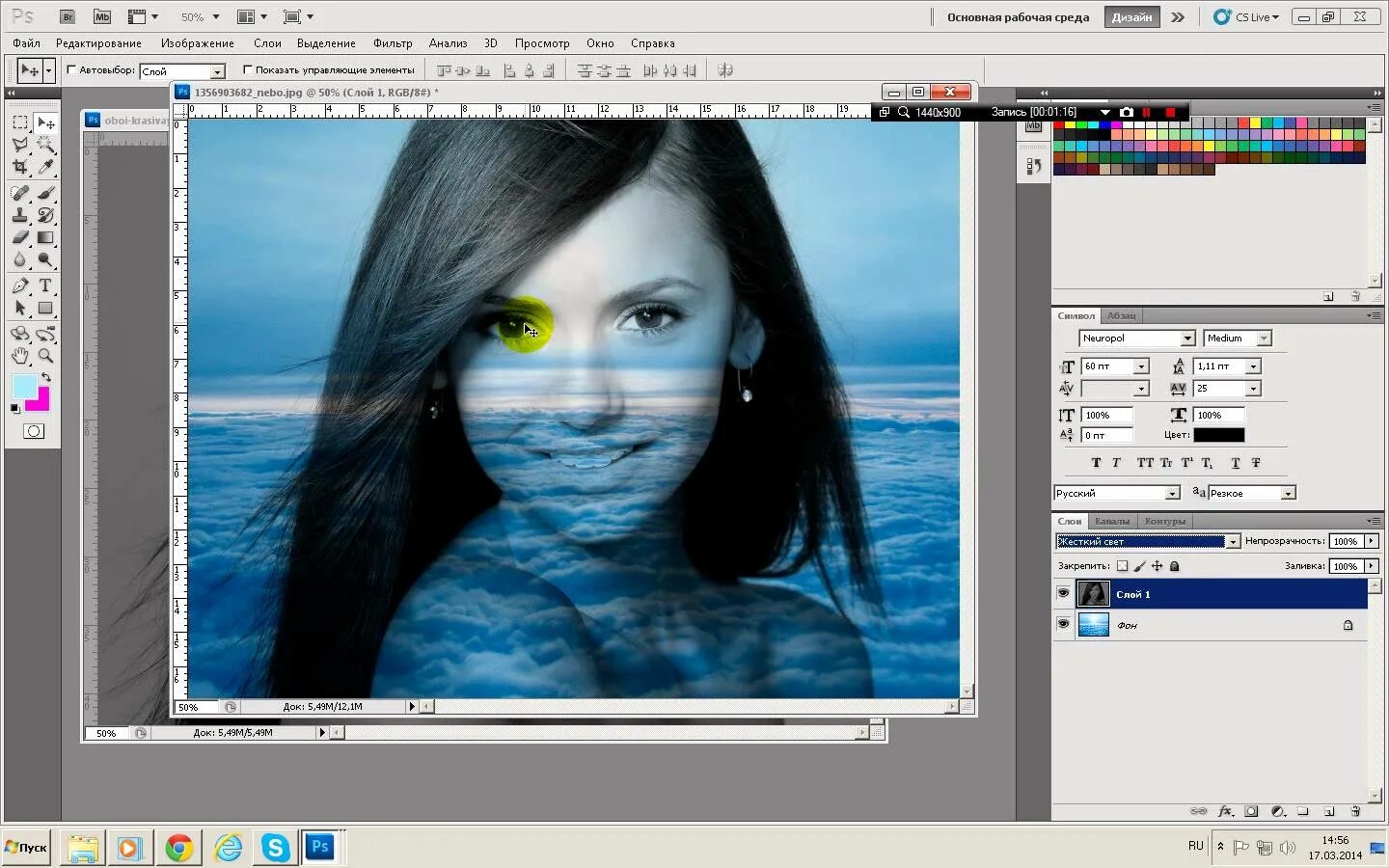Click the Дизайн workspace button
The width and height of the screenshot is (1389, 868).
tap(1131, 17)
